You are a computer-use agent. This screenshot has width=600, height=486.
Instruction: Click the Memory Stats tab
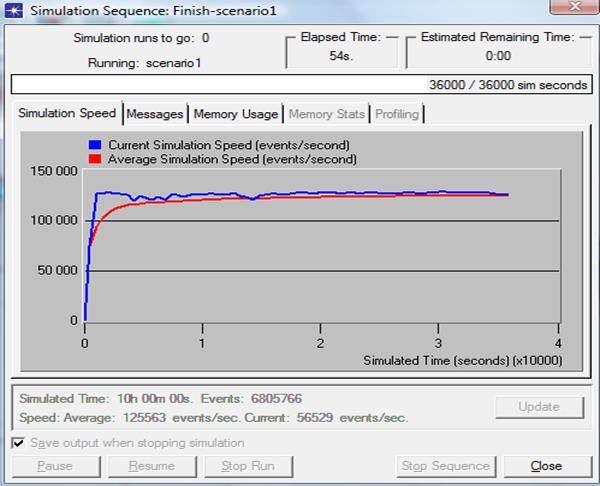coord(327,114)
